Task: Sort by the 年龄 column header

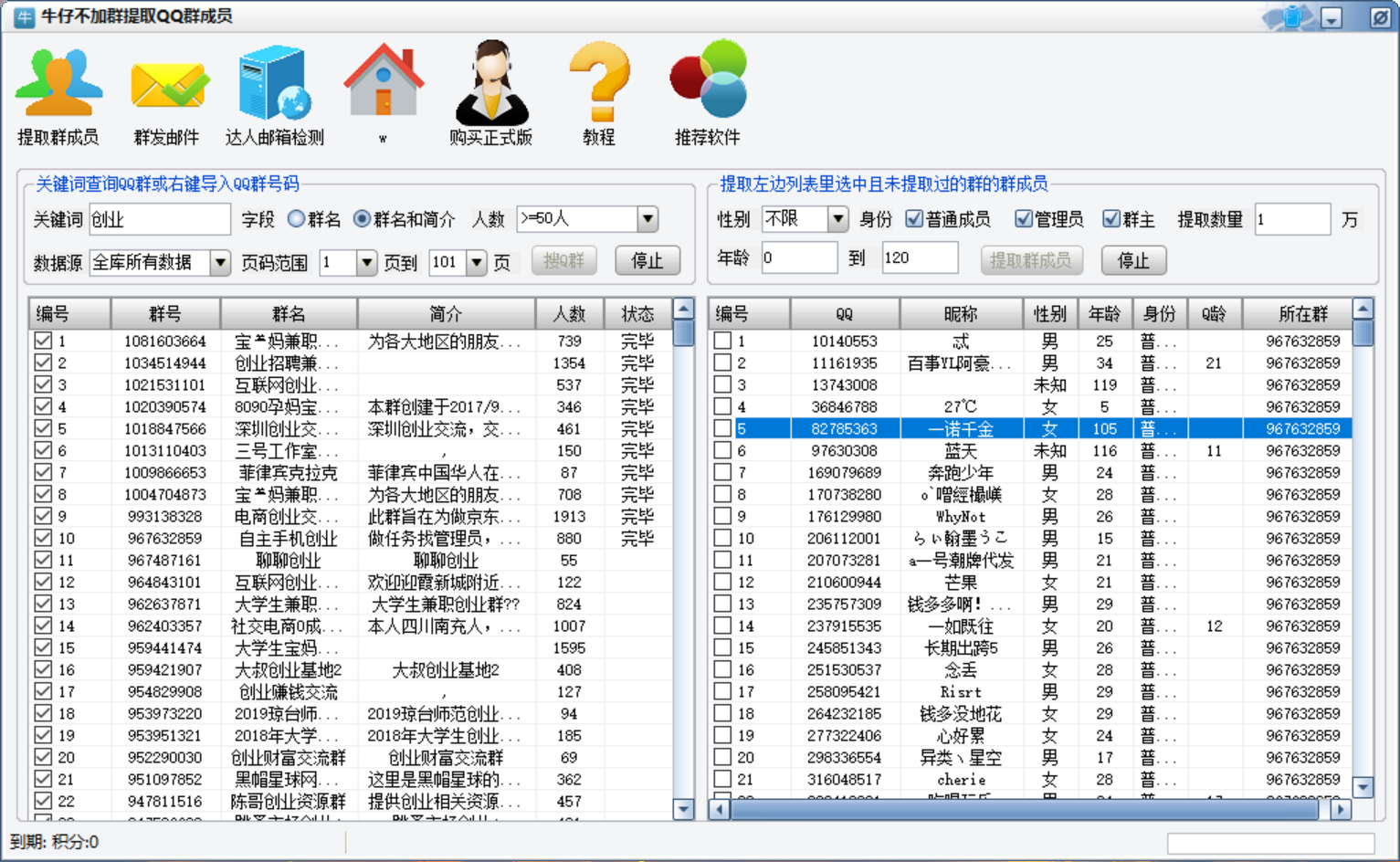Action: (x=1103, y=313)
